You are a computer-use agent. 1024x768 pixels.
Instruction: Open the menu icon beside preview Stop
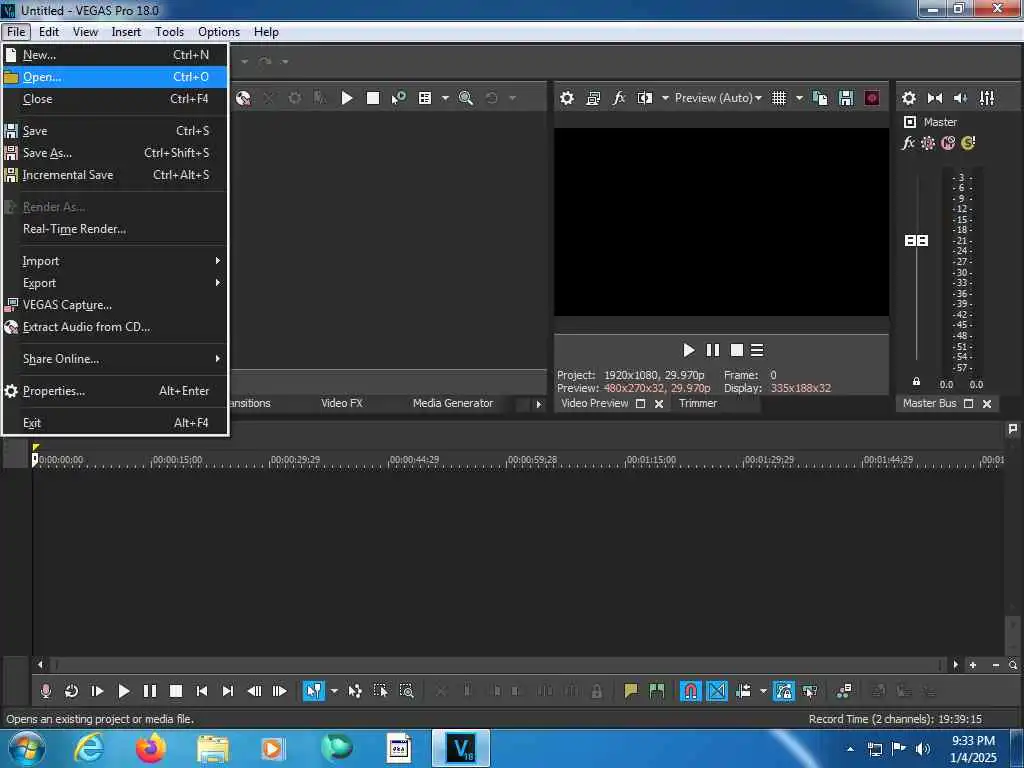pyautogui.click(x=757, y=350)
